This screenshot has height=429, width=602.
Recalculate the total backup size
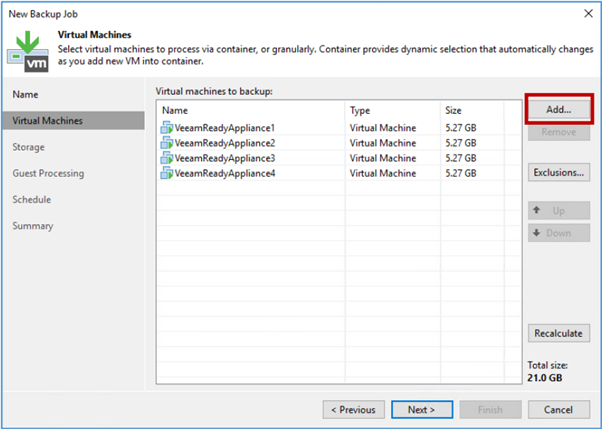[559, 333]
